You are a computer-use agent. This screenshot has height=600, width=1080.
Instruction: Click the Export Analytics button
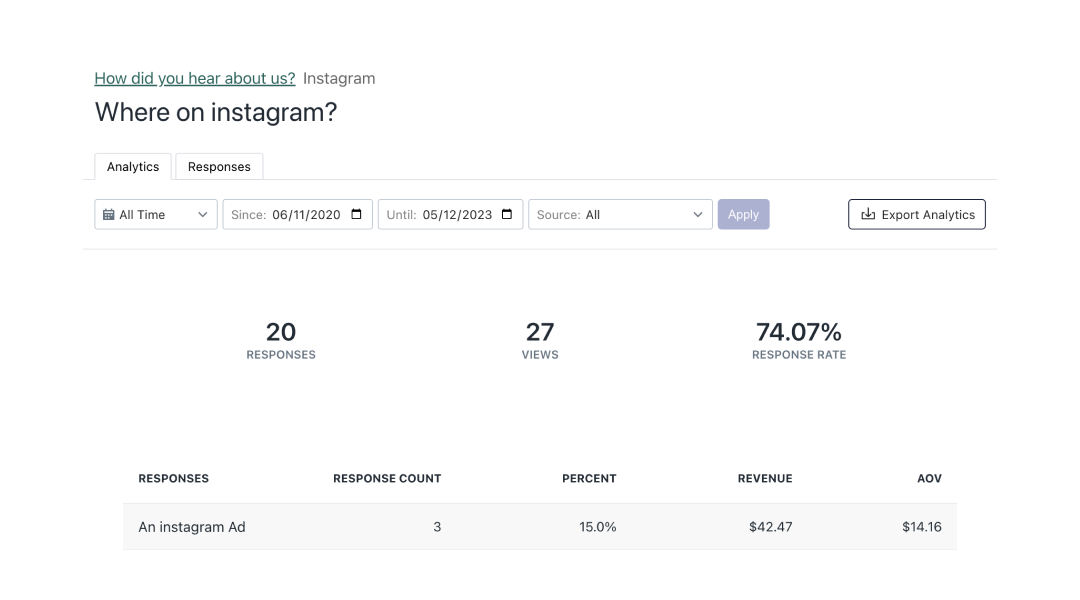916,214
